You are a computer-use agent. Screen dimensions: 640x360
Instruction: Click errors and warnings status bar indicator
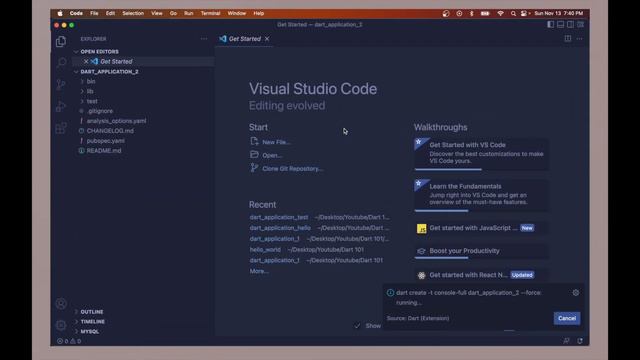point(69,341)
